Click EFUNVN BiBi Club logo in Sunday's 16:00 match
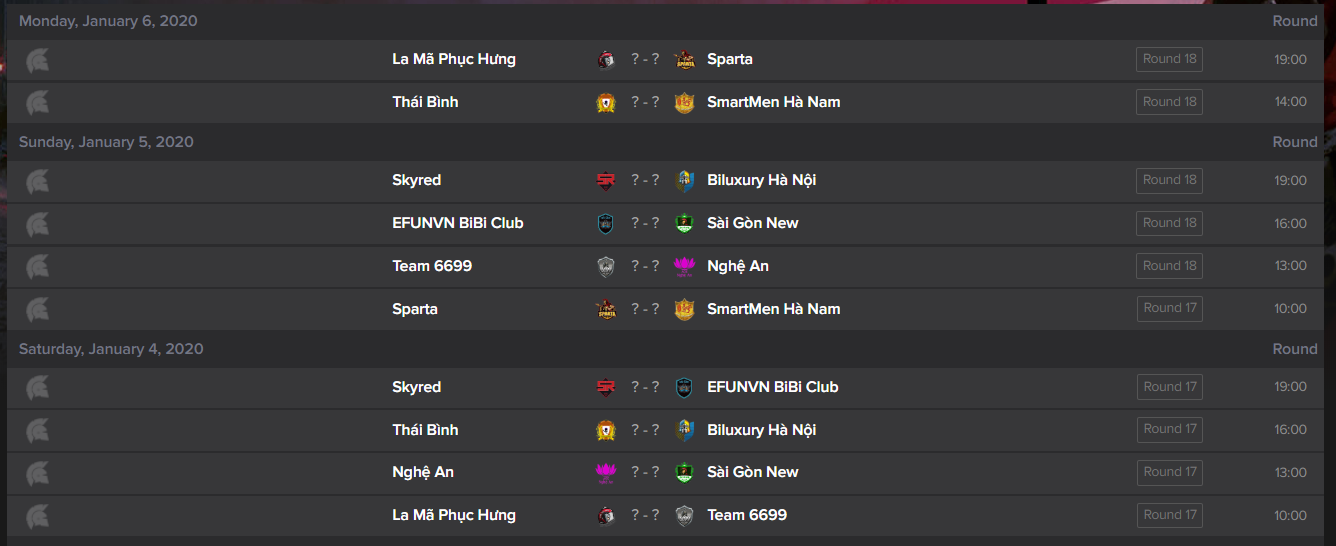The width and height of the screenshot is (1336, 546). [x=606, y=223]
